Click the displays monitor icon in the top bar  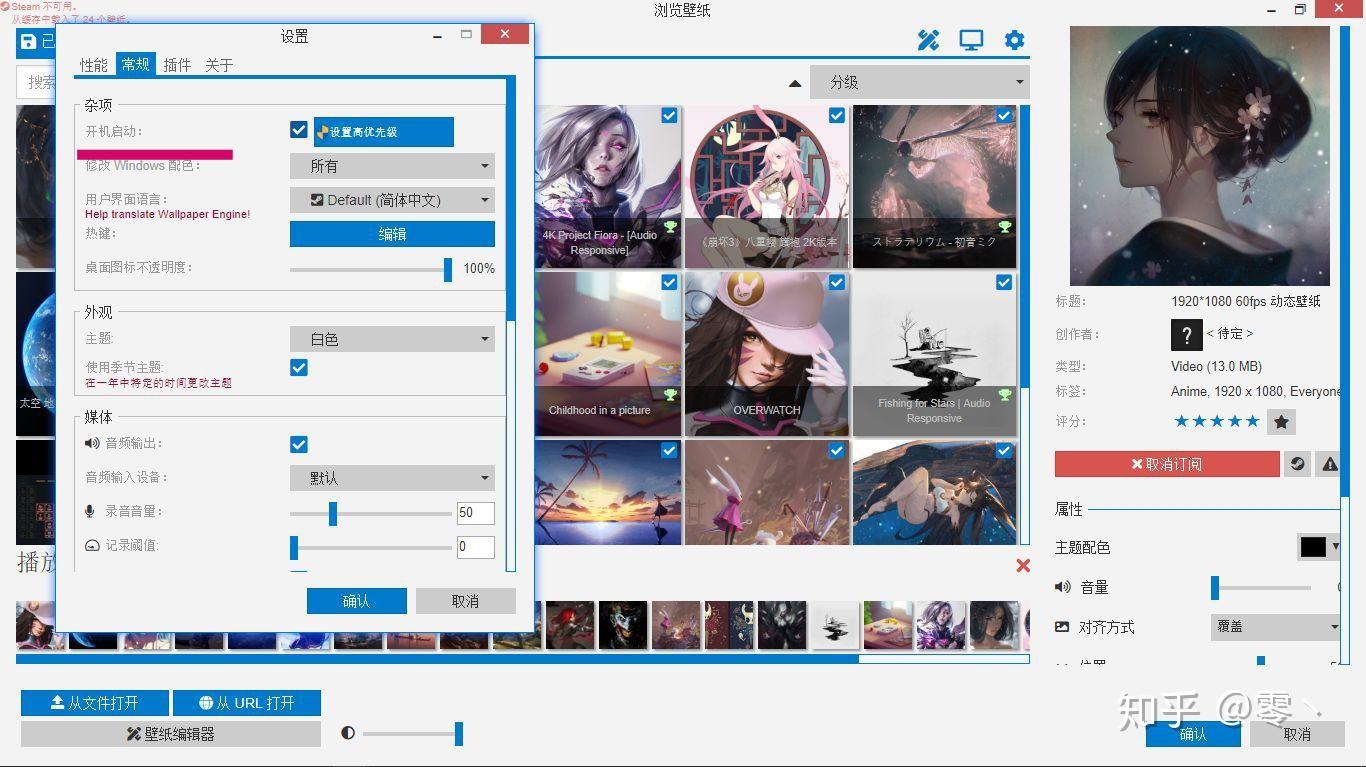970,40
